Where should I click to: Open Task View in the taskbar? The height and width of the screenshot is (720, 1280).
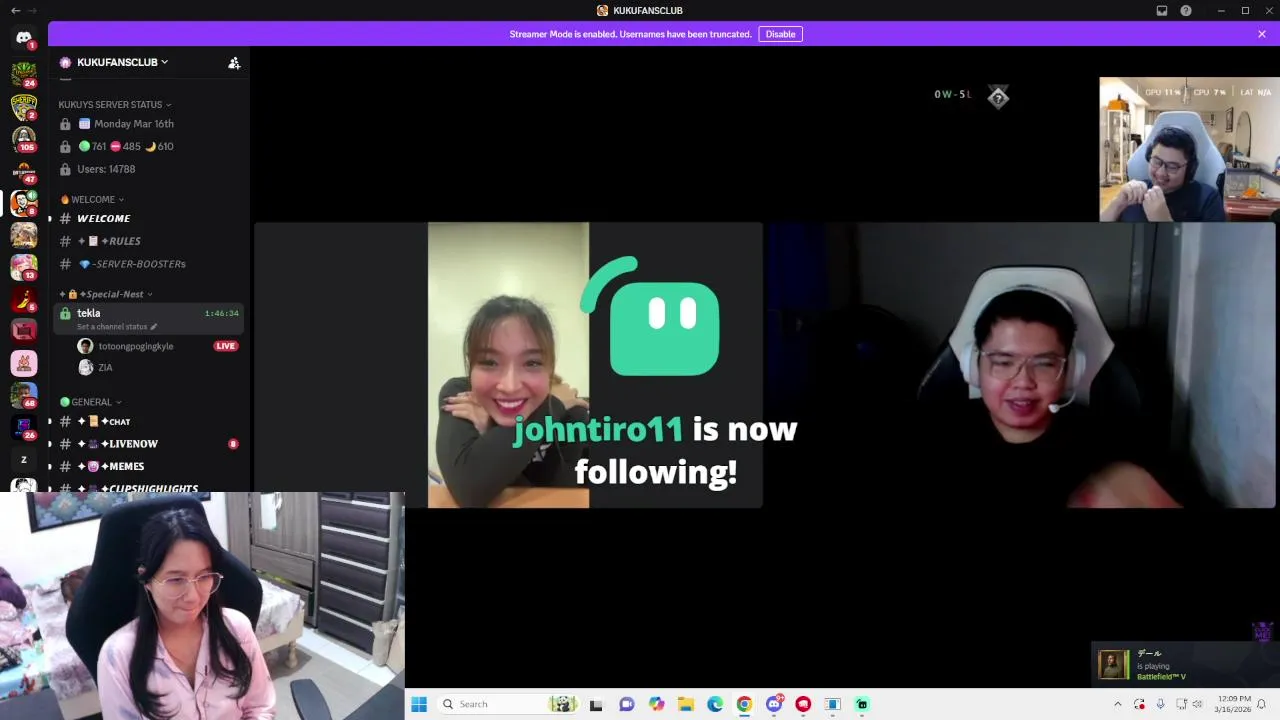click(596, 704)
